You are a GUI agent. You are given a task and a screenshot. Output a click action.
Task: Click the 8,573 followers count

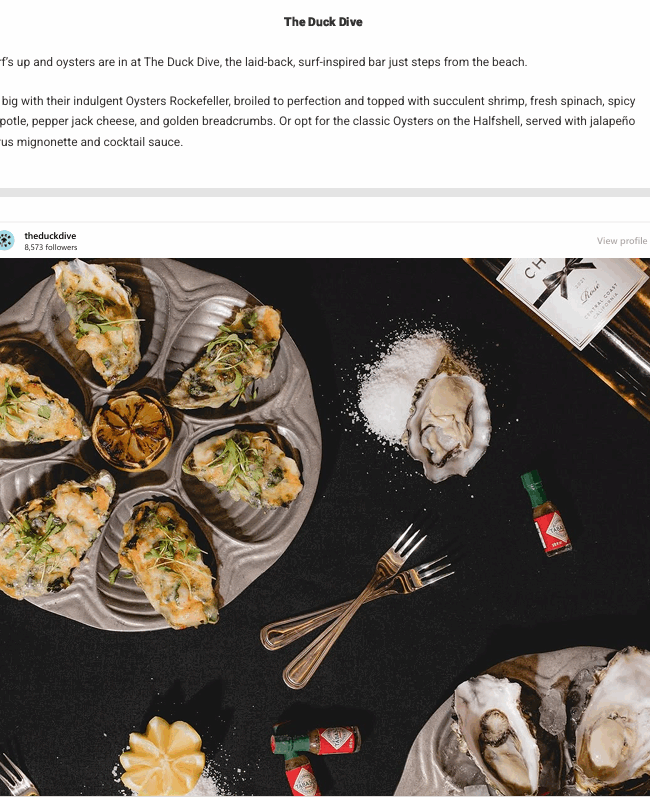(51, 248)
